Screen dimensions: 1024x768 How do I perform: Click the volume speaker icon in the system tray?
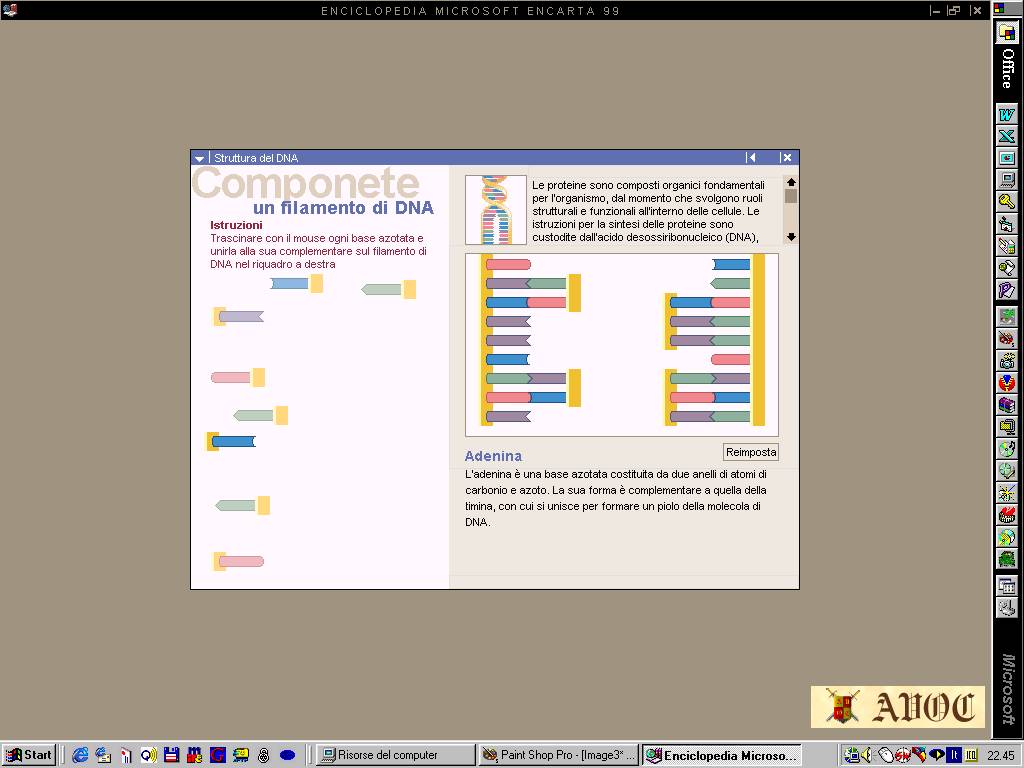pos(867,755)
